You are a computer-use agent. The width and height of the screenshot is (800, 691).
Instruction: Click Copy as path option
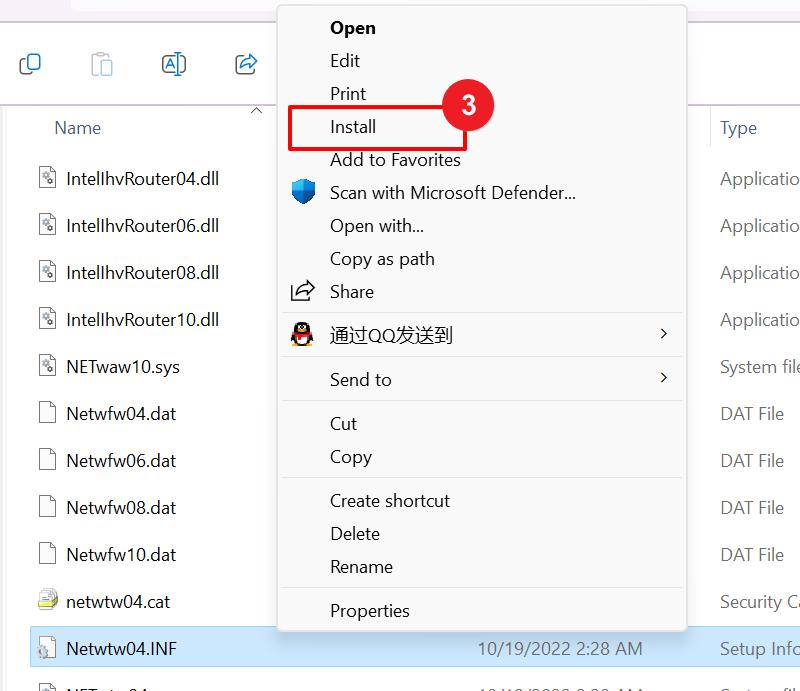382,259
